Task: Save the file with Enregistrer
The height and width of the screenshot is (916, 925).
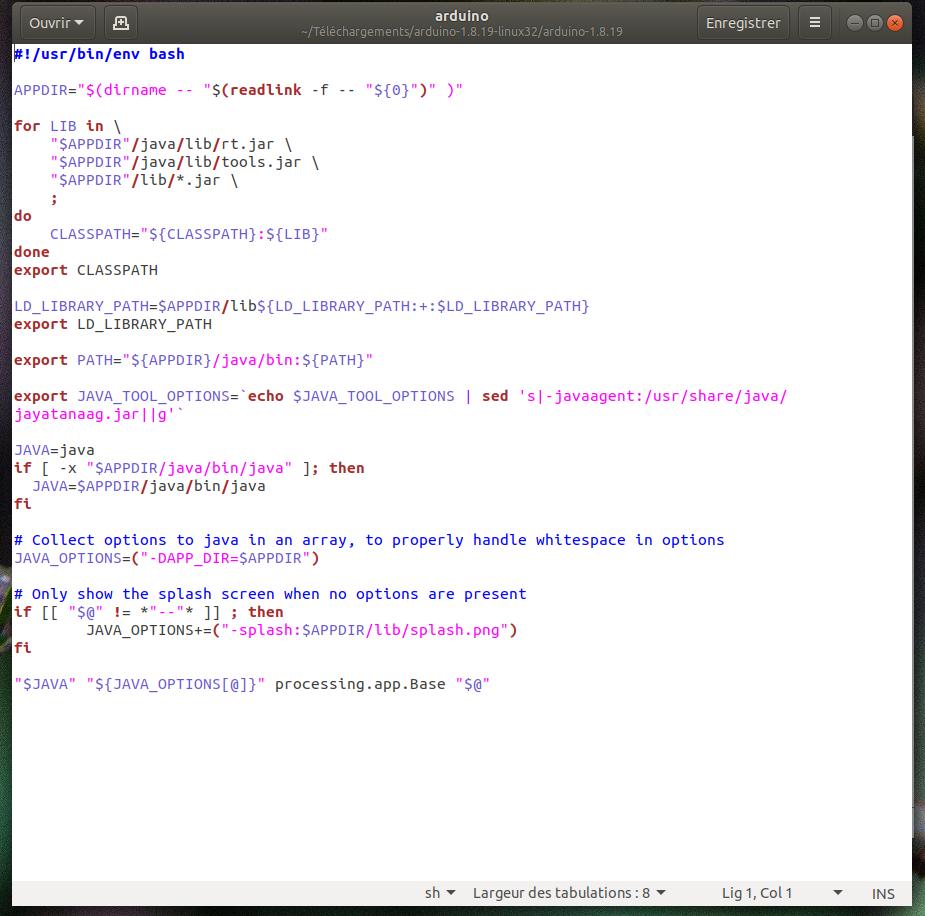Action: click(743, 23)
